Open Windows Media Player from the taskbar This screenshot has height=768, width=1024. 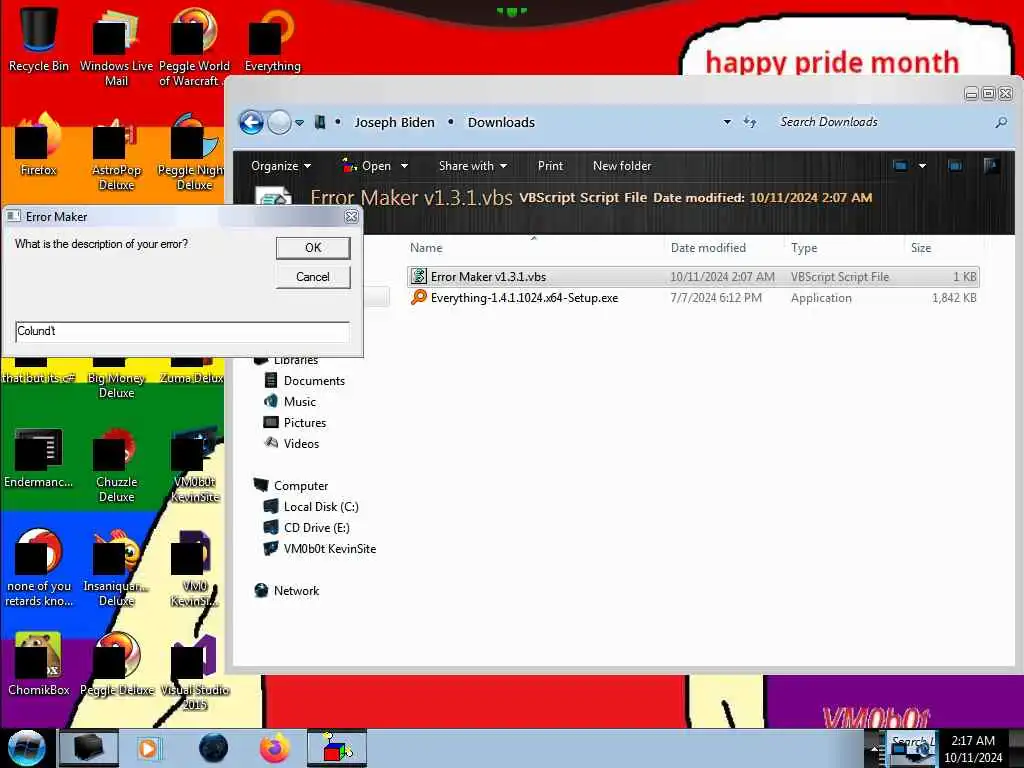click(x=148, y=748)
